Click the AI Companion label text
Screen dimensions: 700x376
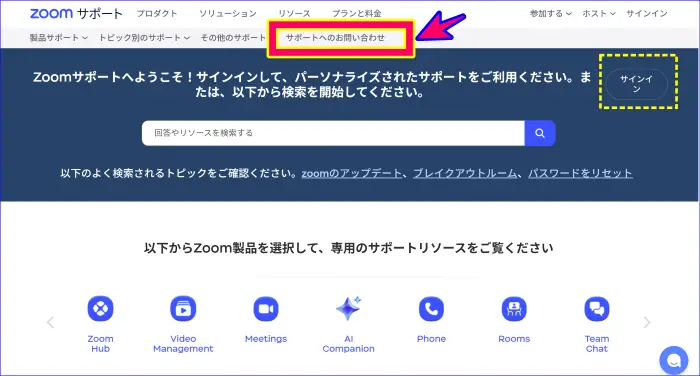(349, 344)
